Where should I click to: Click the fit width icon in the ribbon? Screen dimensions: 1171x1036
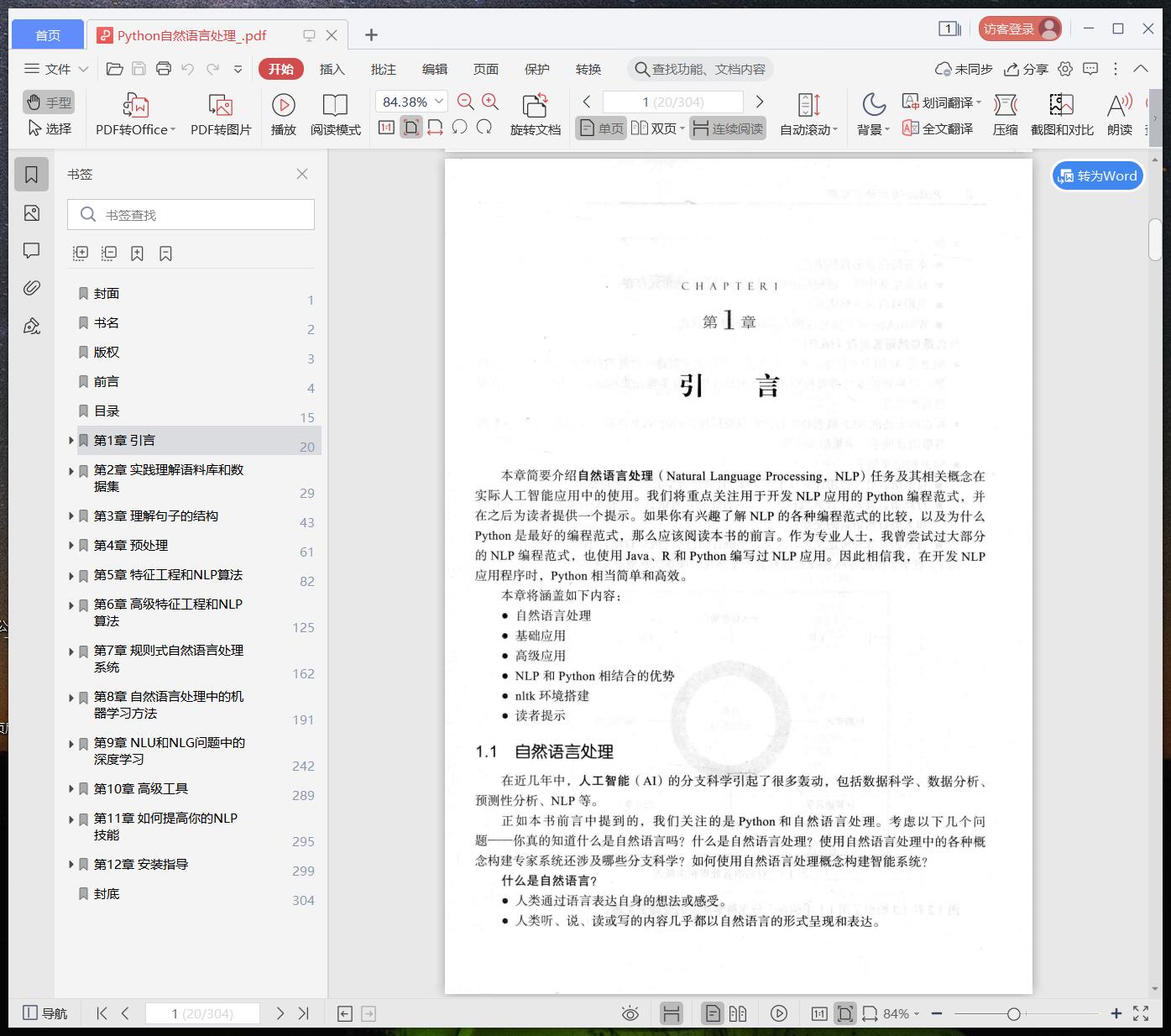click(x=435, y=128)
